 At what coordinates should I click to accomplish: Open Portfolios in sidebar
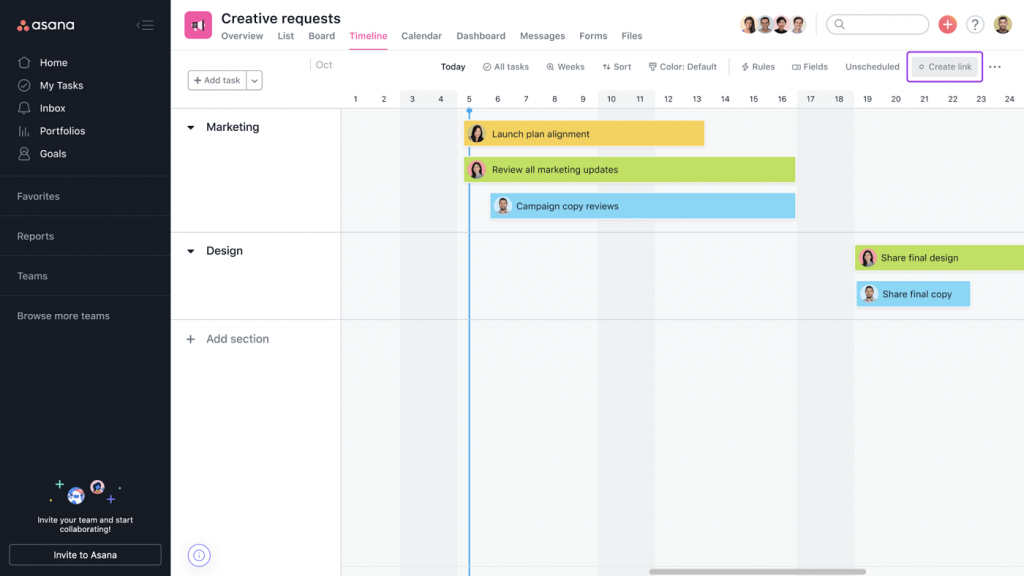tap(62, 131)
